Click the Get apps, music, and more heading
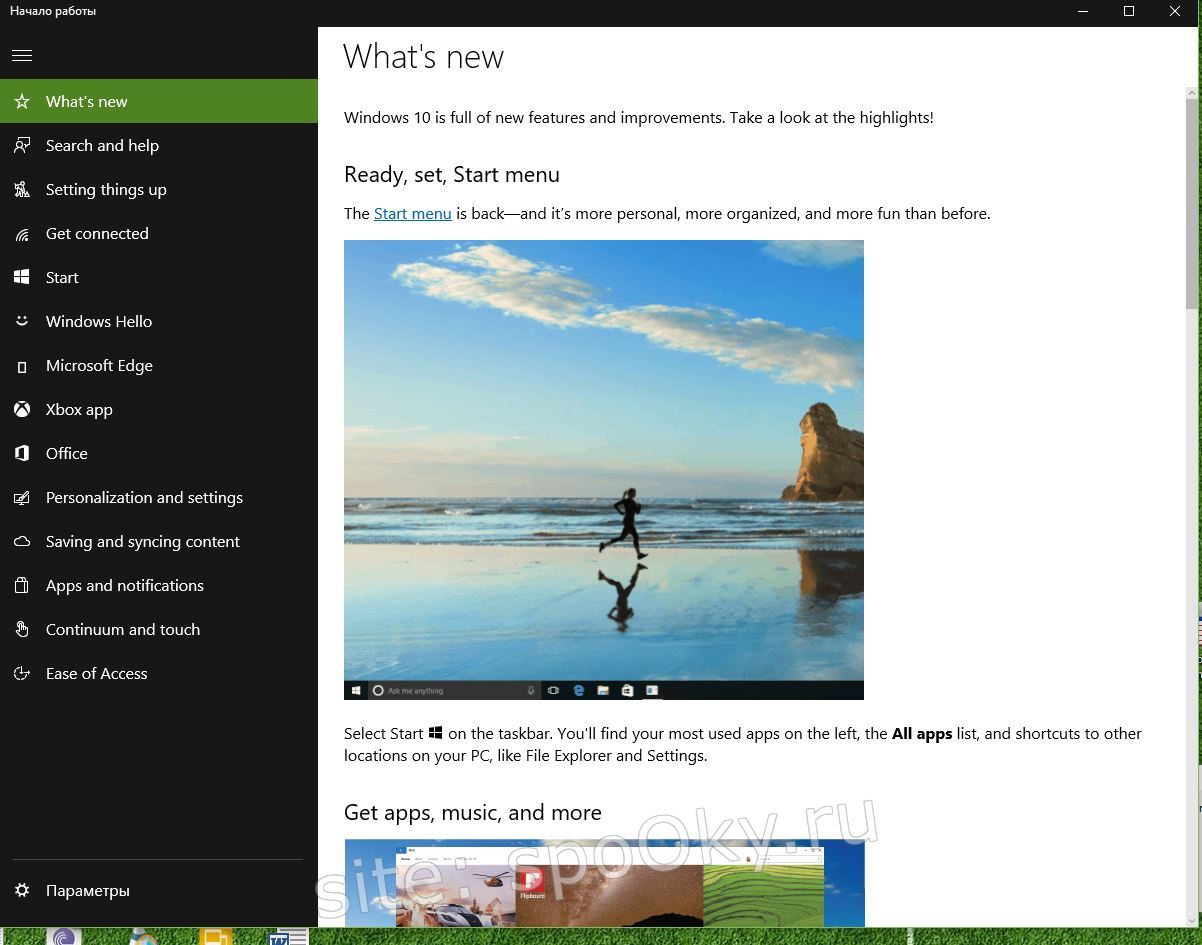The image size is (1202, 945). click(x=473, y=812)
